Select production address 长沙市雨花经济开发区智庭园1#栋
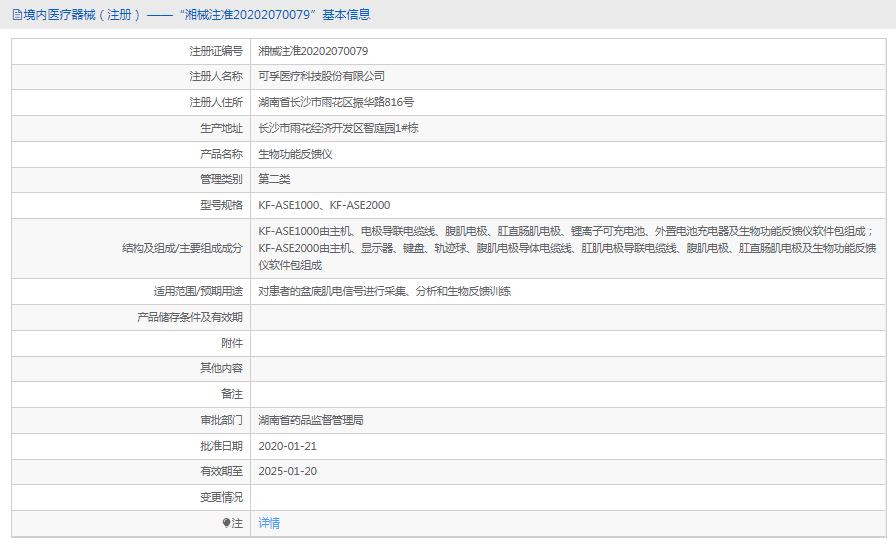 (338, 128)
